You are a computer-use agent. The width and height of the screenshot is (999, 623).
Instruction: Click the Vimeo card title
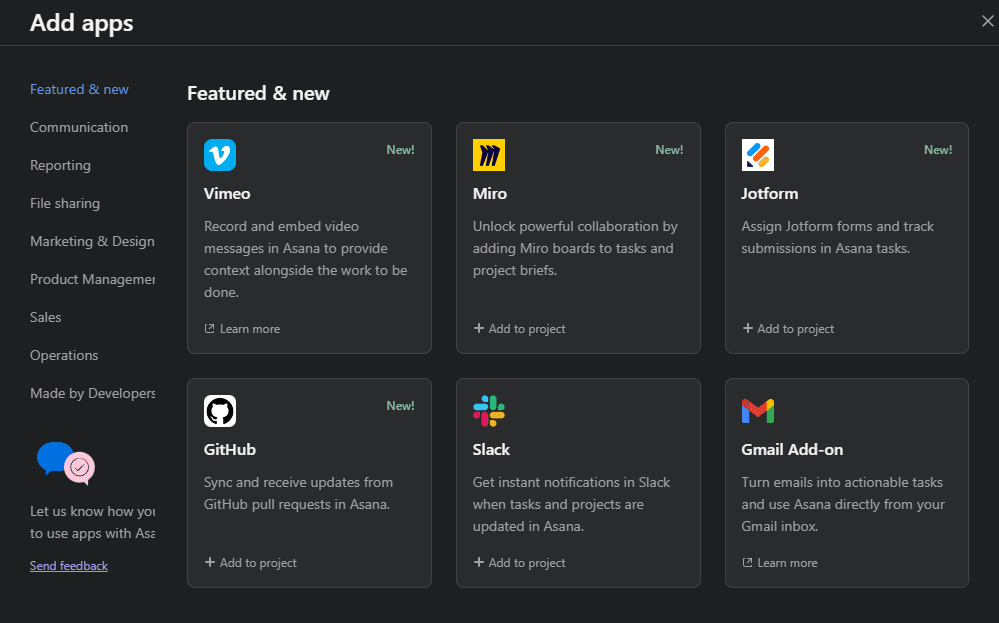[227, 194]
